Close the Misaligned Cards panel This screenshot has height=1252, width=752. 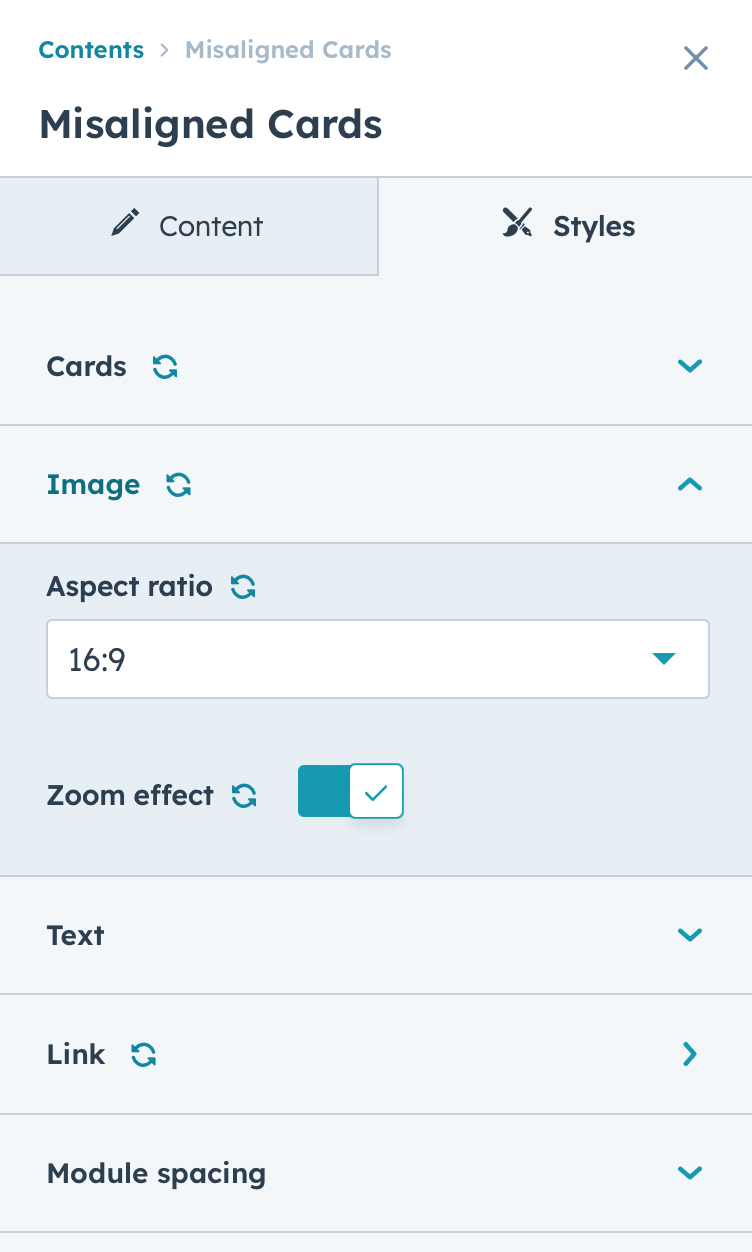[696, 58]
